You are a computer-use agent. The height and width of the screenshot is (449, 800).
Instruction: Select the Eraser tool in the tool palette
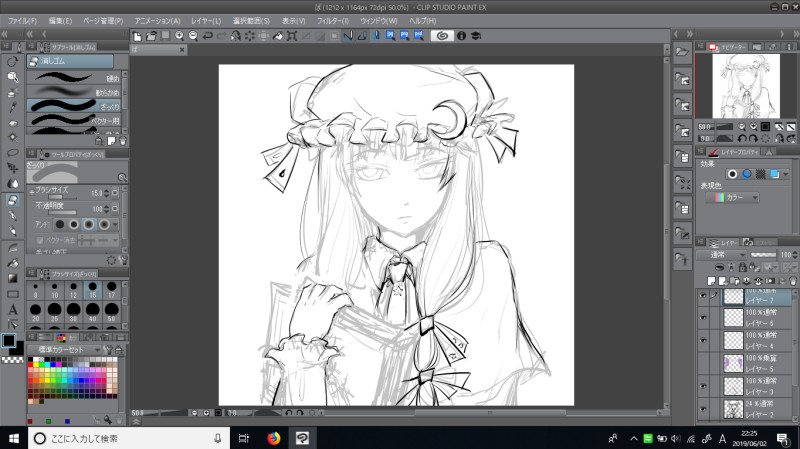12,201
